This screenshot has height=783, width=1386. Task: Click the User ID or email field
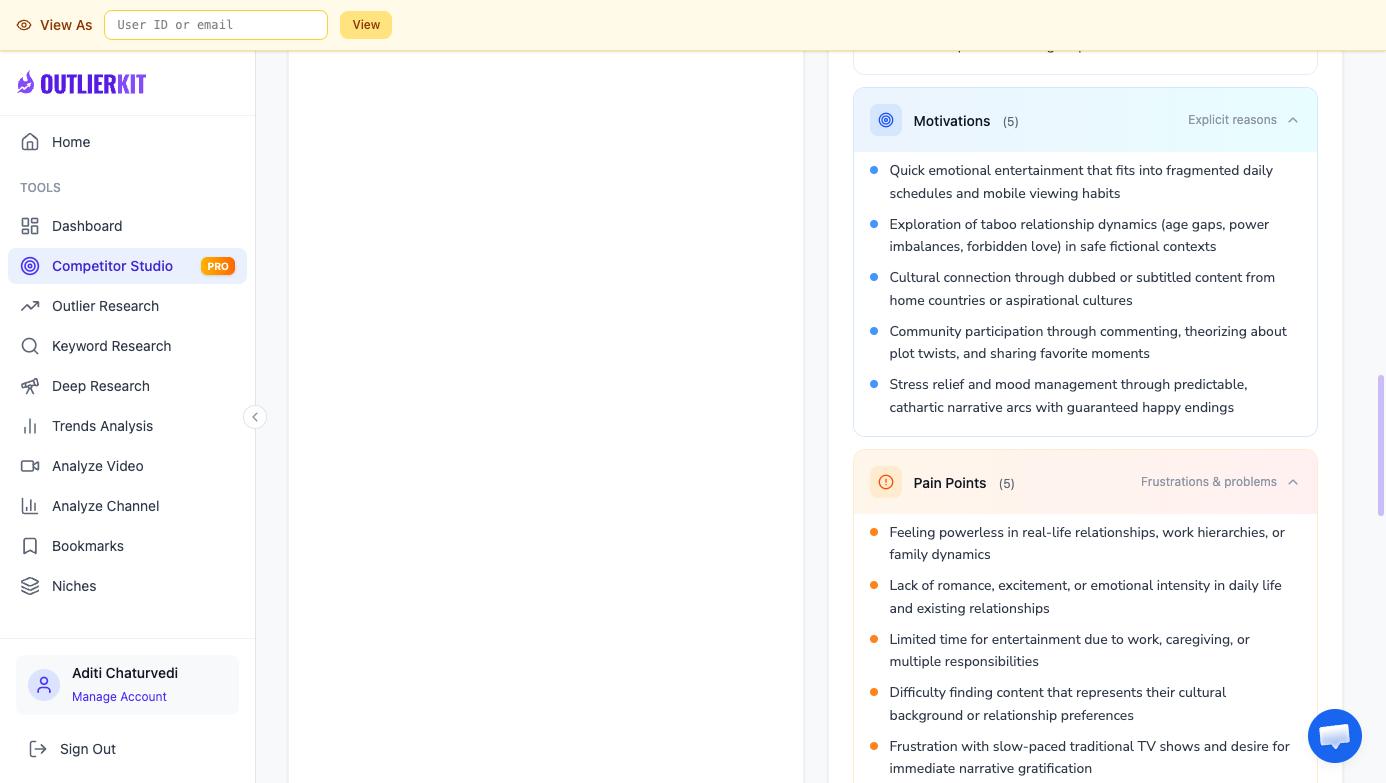click(216, 25)
